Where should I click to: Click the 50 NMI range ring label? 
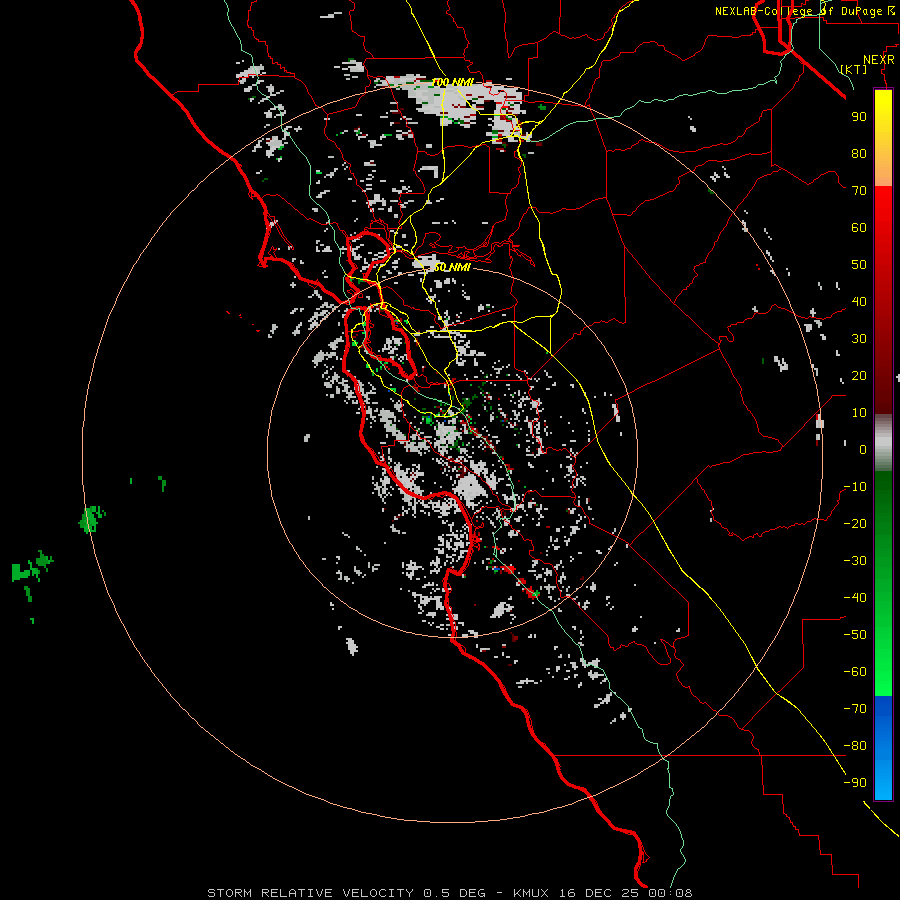[x=452, y=267]
